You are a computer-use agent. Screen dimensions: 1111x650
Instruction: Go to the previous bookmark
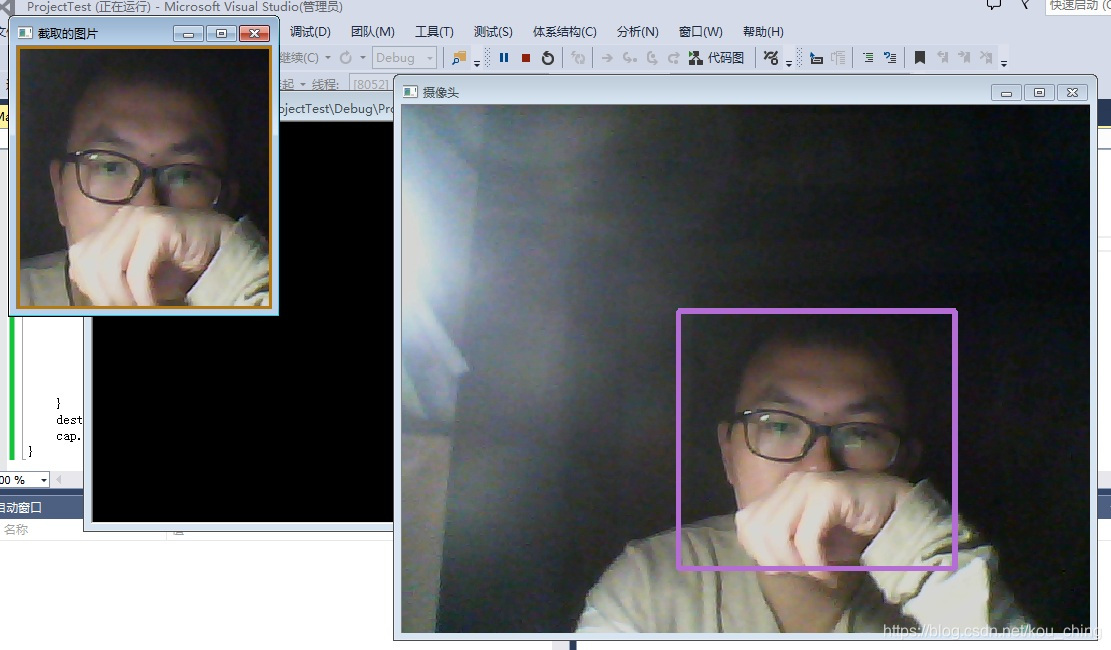(942, 58)
